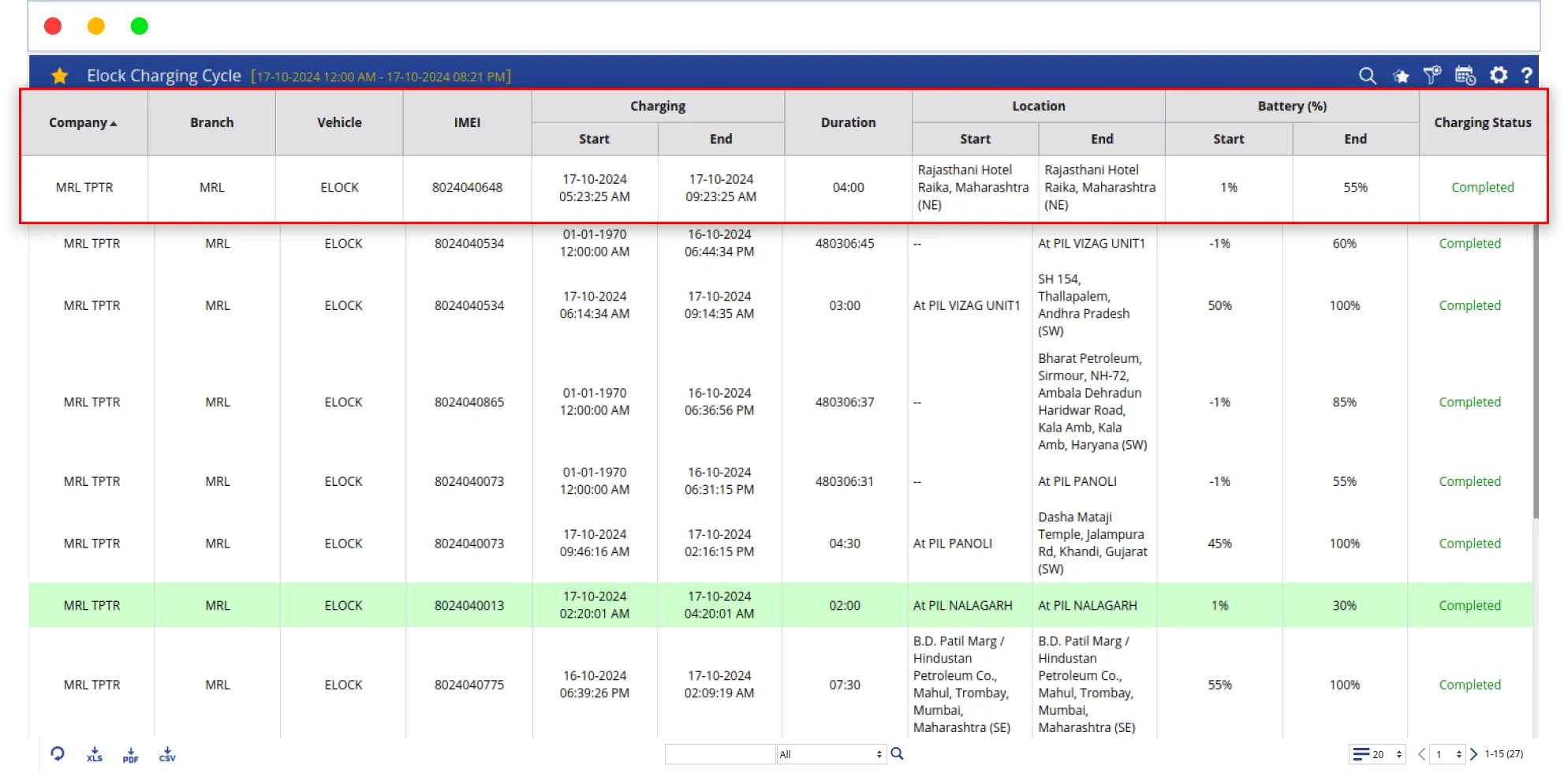This screenshot has height=781, width=1568.
Task: Open the rows-per-page dropdown showing 20
Action: click(x=1377, y=754)
